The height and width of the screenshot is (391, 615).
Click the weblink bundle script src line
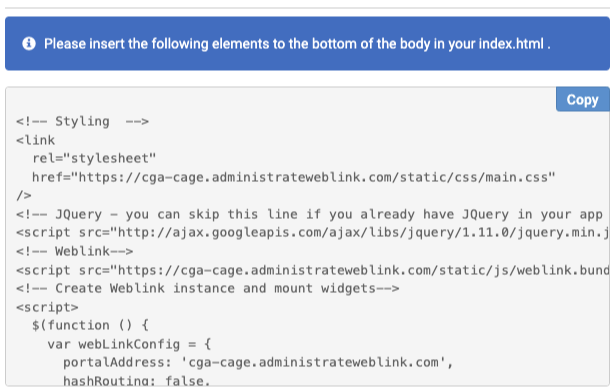click(x=312, y=270)
